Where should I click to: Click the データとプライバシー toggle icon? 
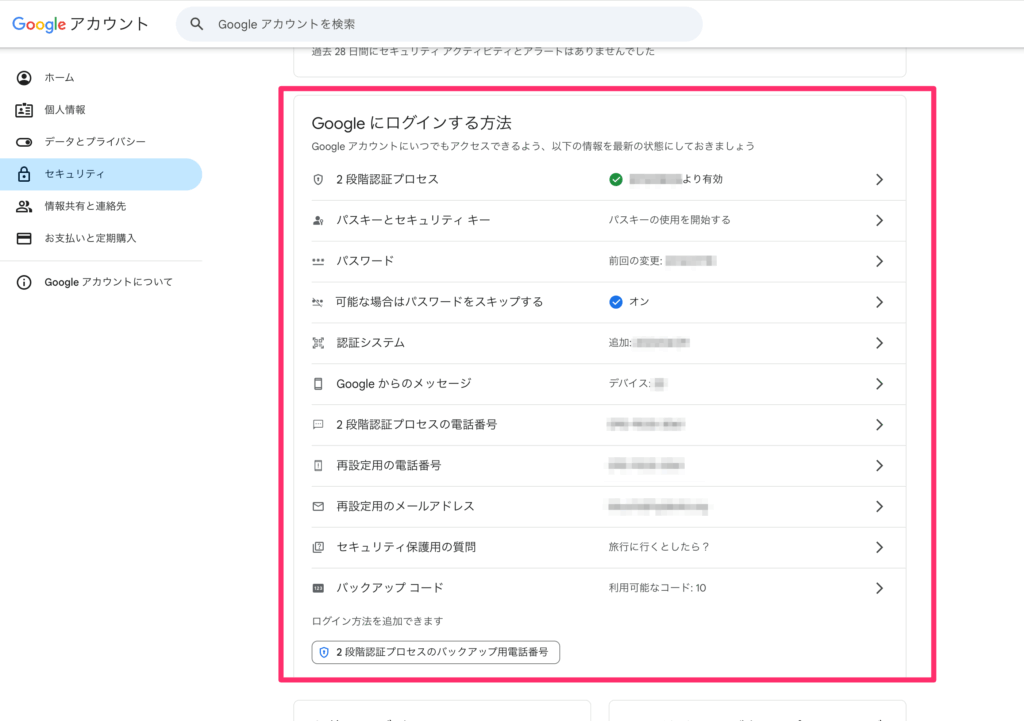coord(24,142)
